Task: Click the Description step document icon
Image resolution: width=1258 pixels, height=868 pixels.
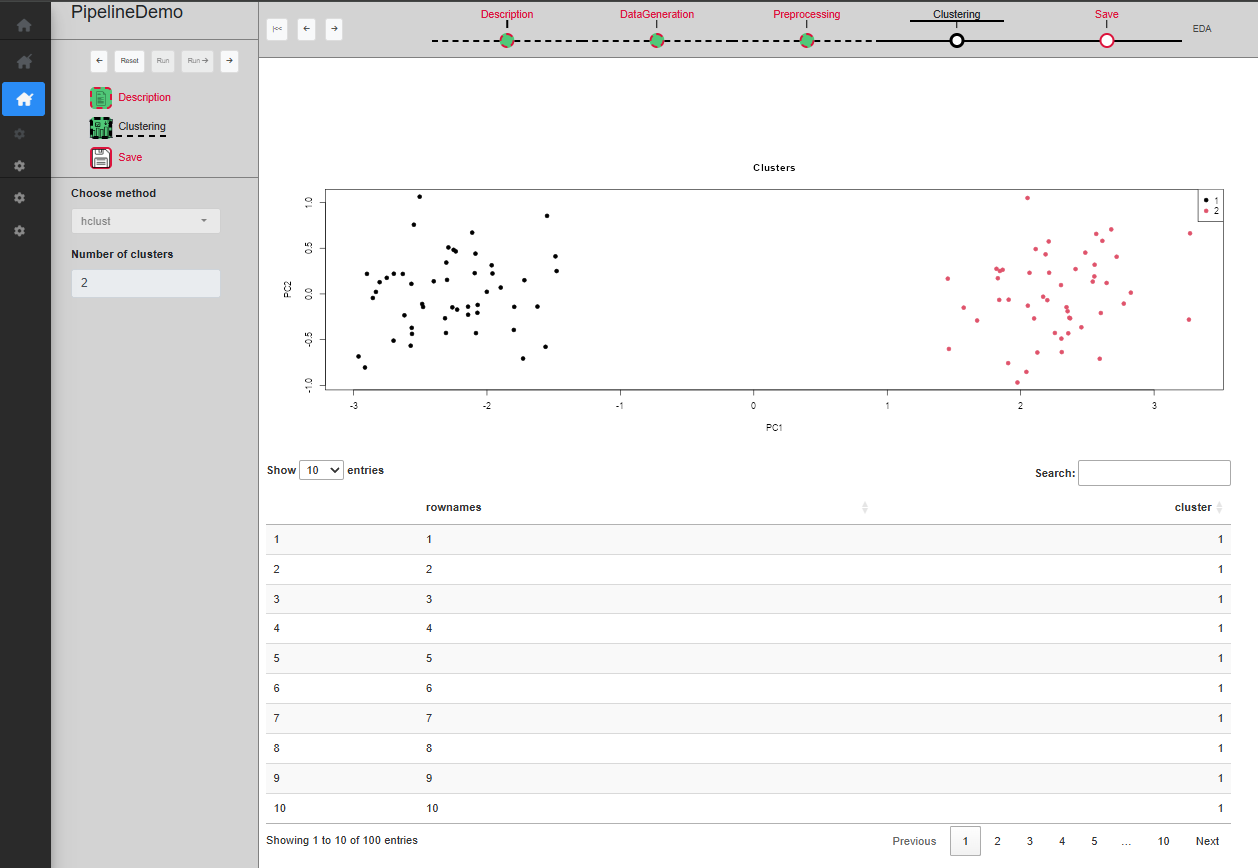Action: (x=101, y=98)
